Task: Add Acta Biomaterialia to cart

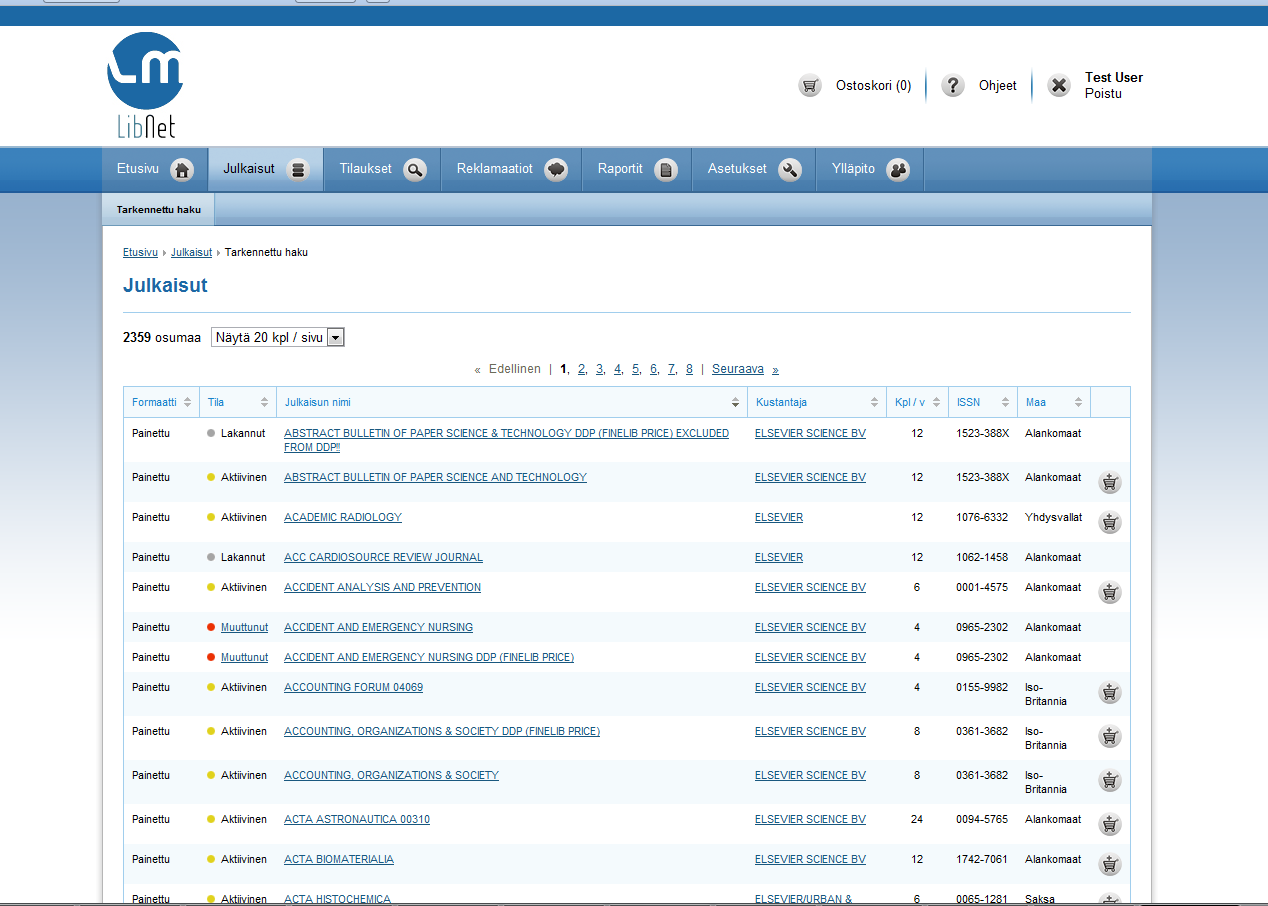Action: [x=1109, y=864]
